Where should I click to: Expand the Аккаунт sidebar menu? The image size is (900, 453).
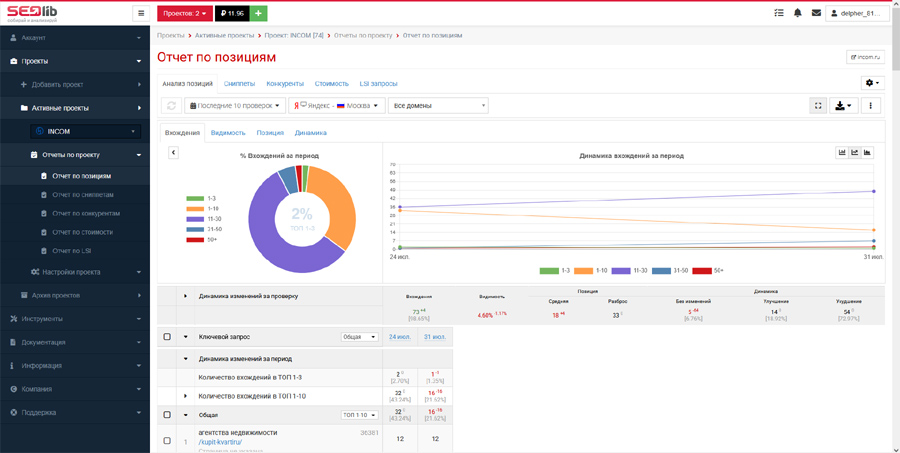(x=75, y=38)
